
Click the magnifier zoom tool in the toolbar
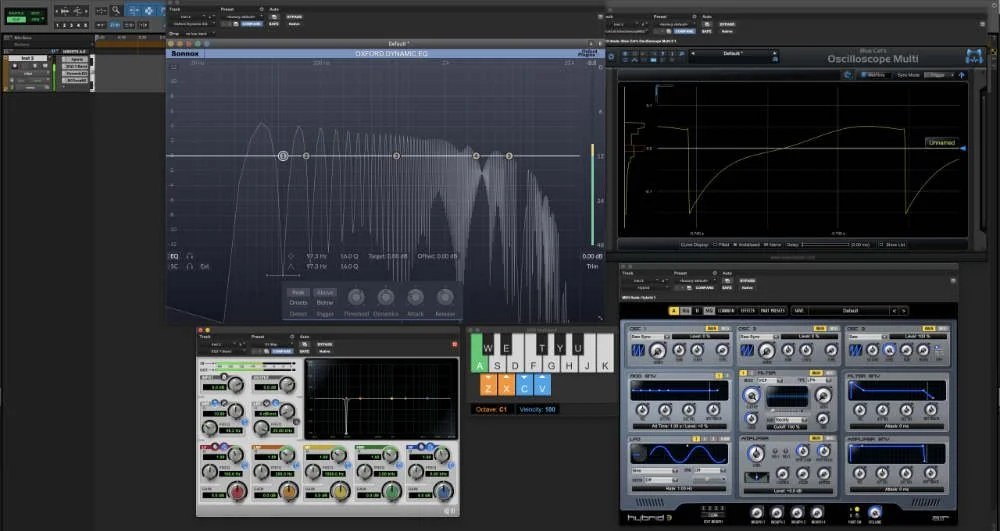pyautogui.click(x=115, y=10)
